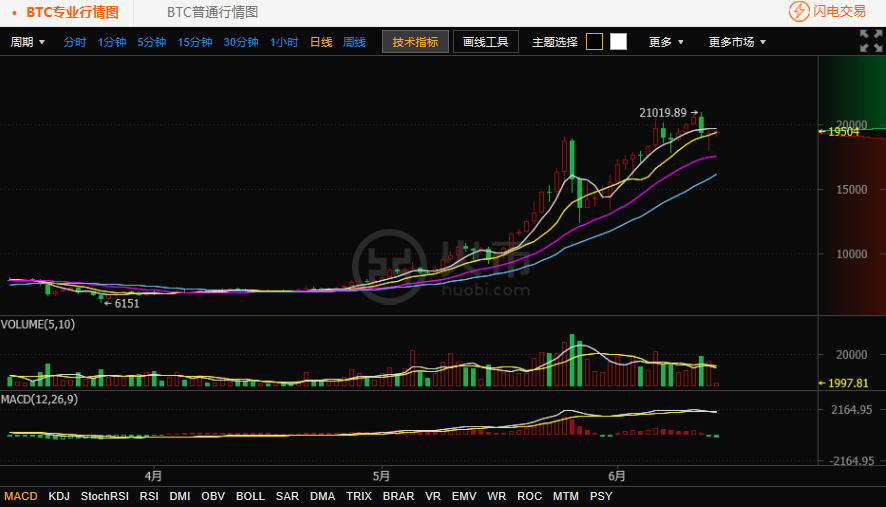The width and height of the screenshot is (886, 507).
Task: Select the dark theme color swatch
Action: click(594, 42)
